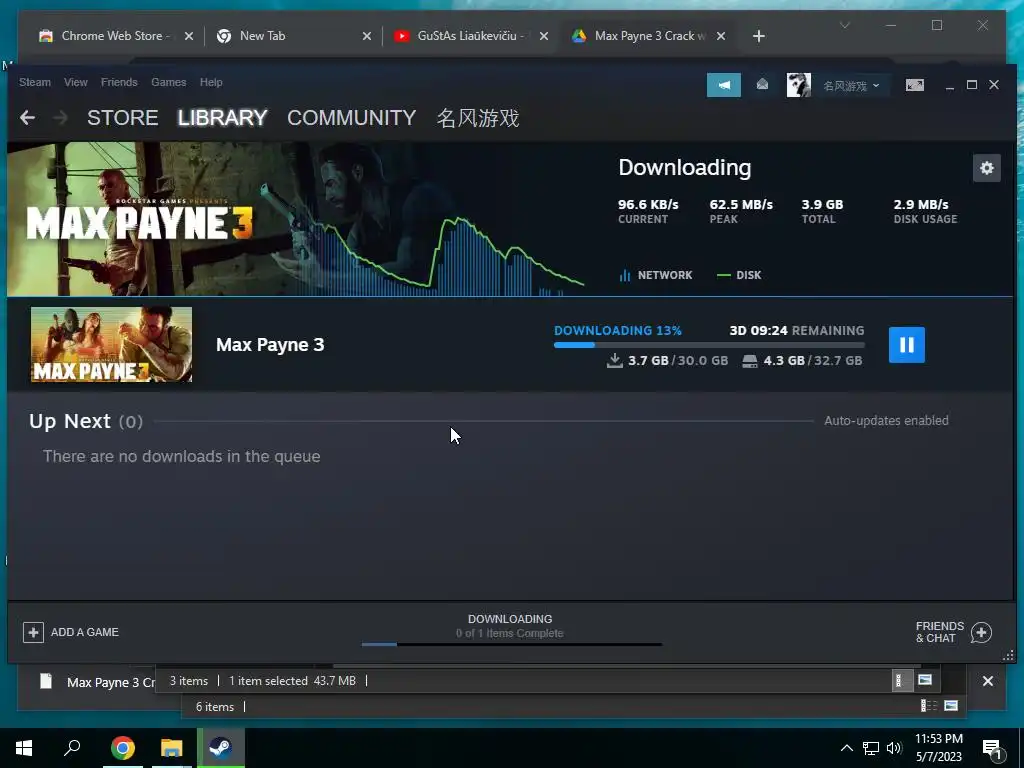
Task: Show hidden system tray icons
Action: [x=846, y=748]
